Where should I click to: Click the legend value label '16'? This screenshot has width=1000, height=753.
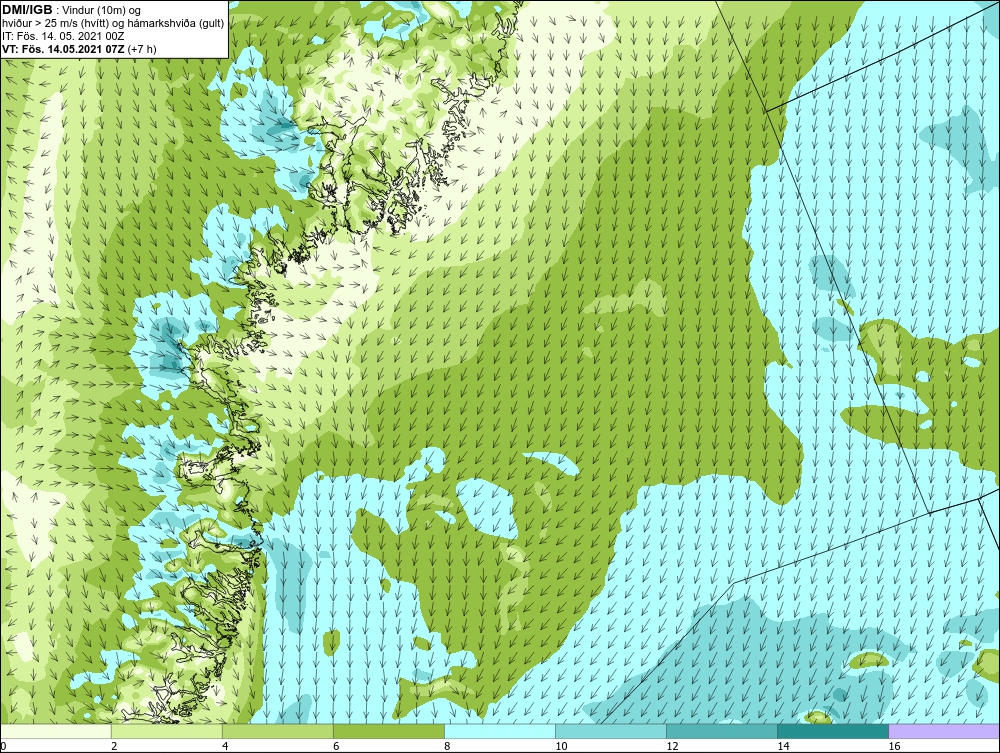(x=893, y=746)
